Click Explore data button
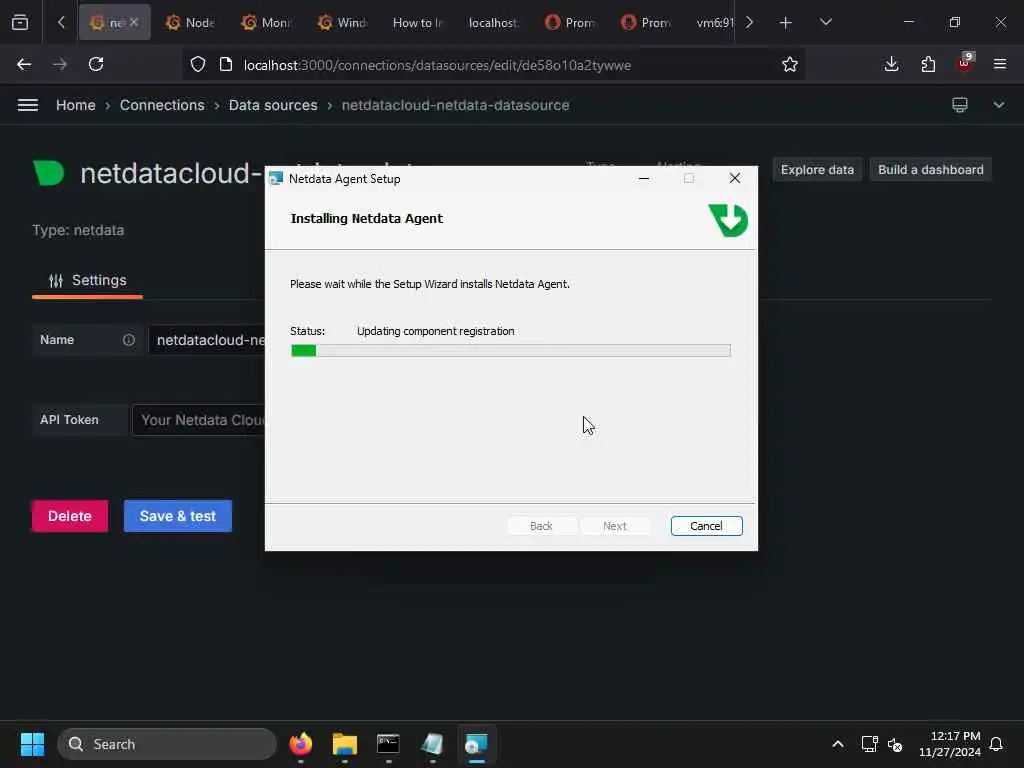This screenshot has height=768, width=1024. (817, 170)
